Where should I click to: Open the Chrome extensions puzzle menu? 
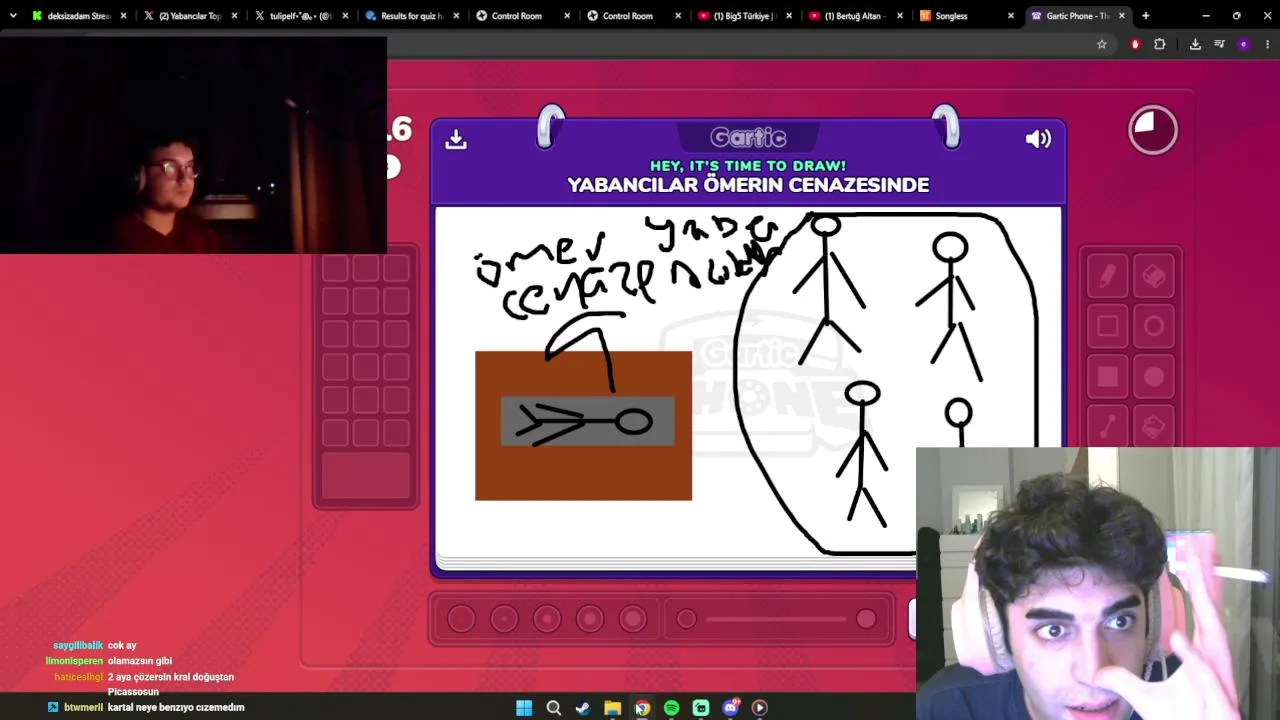pyautogui.click(x=1160, y=44)
